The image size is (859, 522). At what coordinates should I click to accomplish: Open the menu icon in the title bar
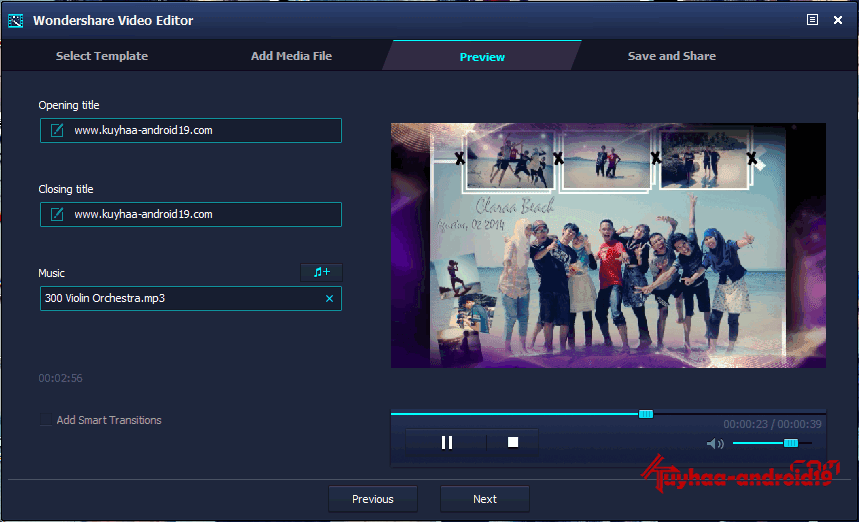click(x=812, y=20)
